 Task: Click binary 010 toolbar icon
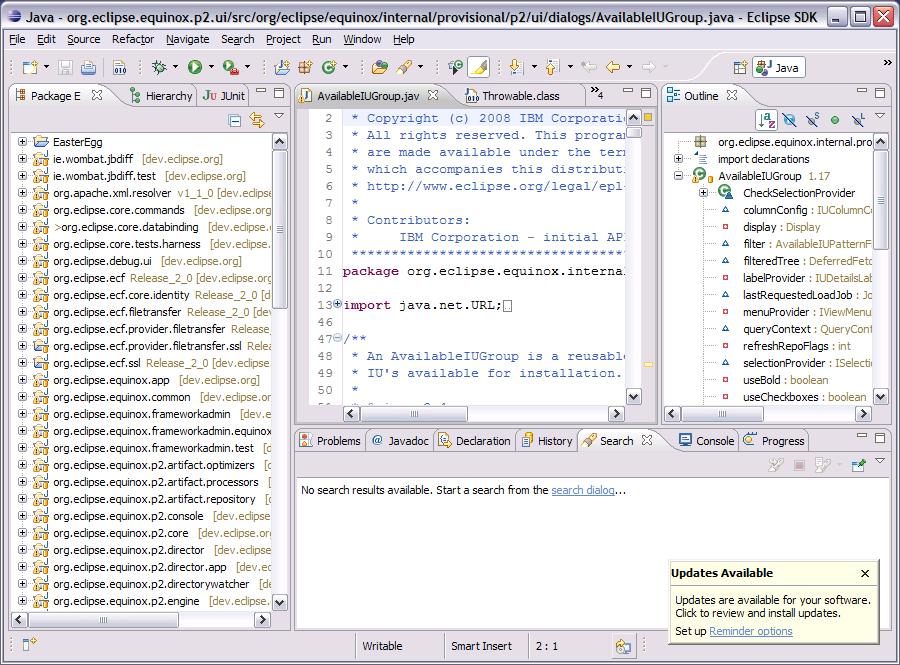(x=119, y=67)
